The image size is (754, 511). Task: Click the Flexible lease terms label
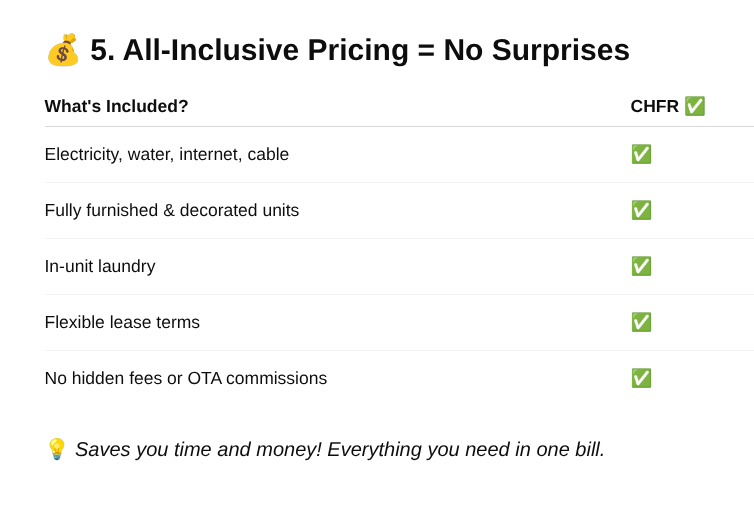point(122,322)
